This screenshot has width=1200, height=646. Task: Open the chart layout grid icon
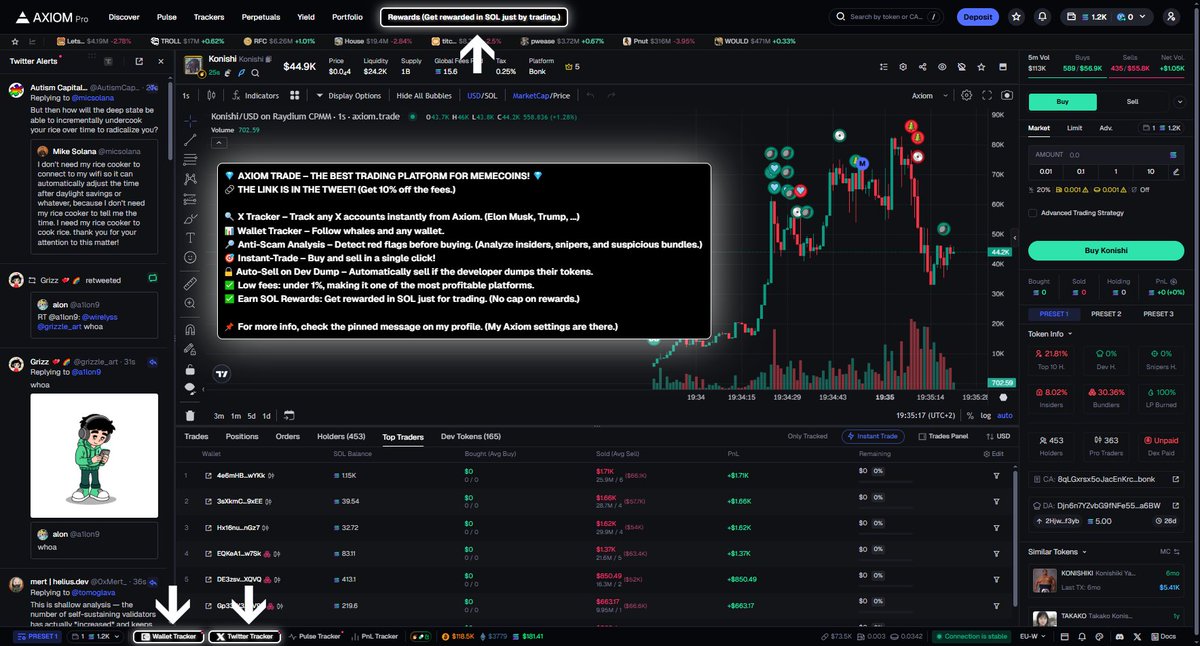(295, 95)
